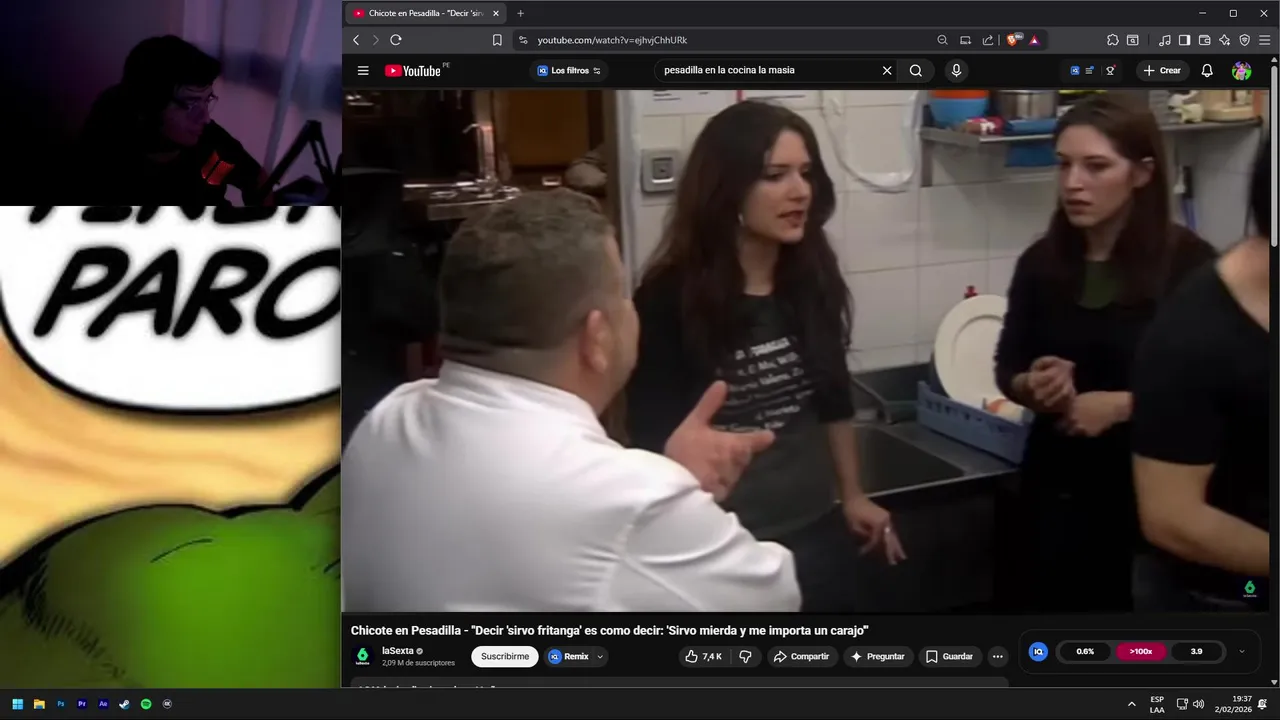Open Premiere Pro from the taskbar
Viewport: 1280px width, 720px height.
tap(82, 704)
